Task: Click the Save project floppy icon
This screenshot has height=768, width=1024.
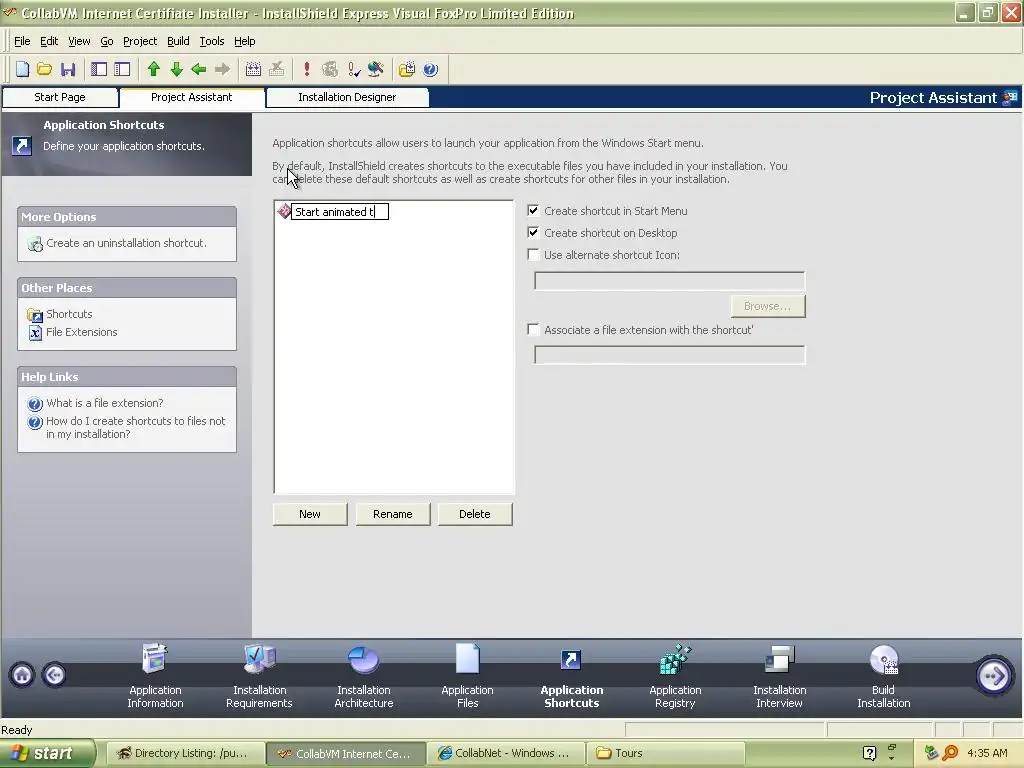Action: (x=68, y=69)
